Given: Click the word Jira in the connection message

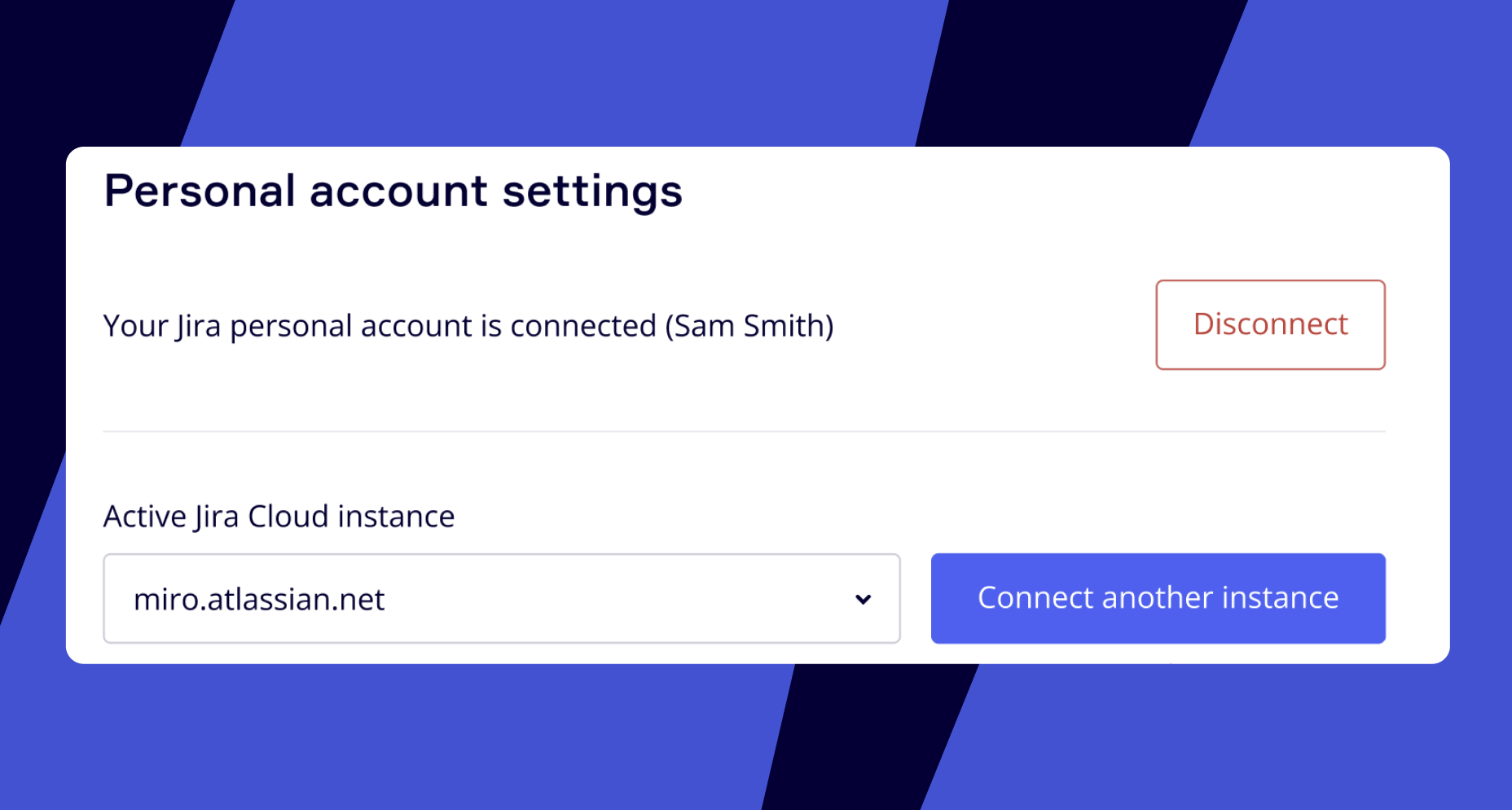Looking at the screenshot, I should 199,326.
